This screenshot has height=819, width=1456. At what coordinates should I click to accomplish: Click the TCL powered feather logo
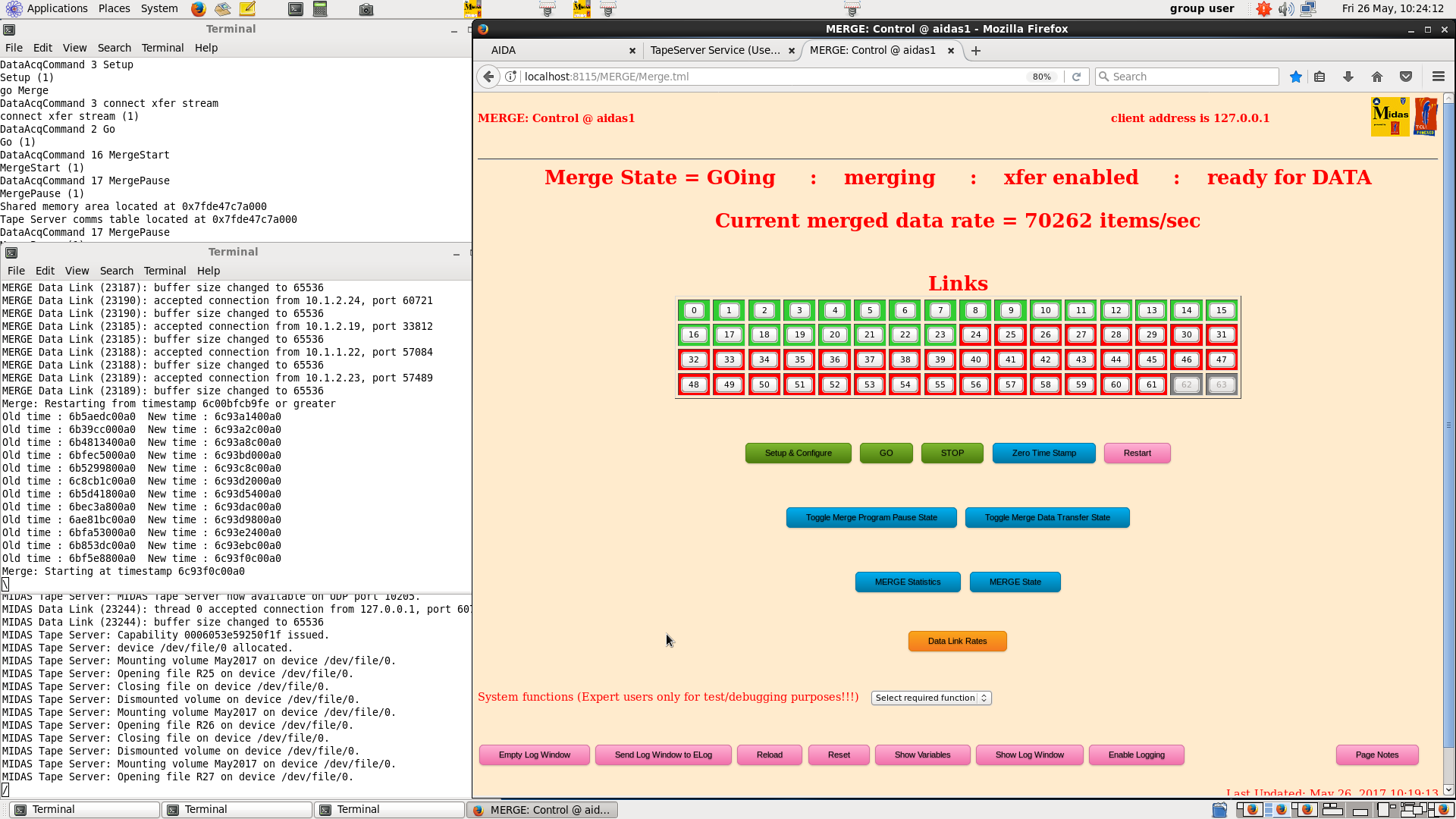point(1426,117)
